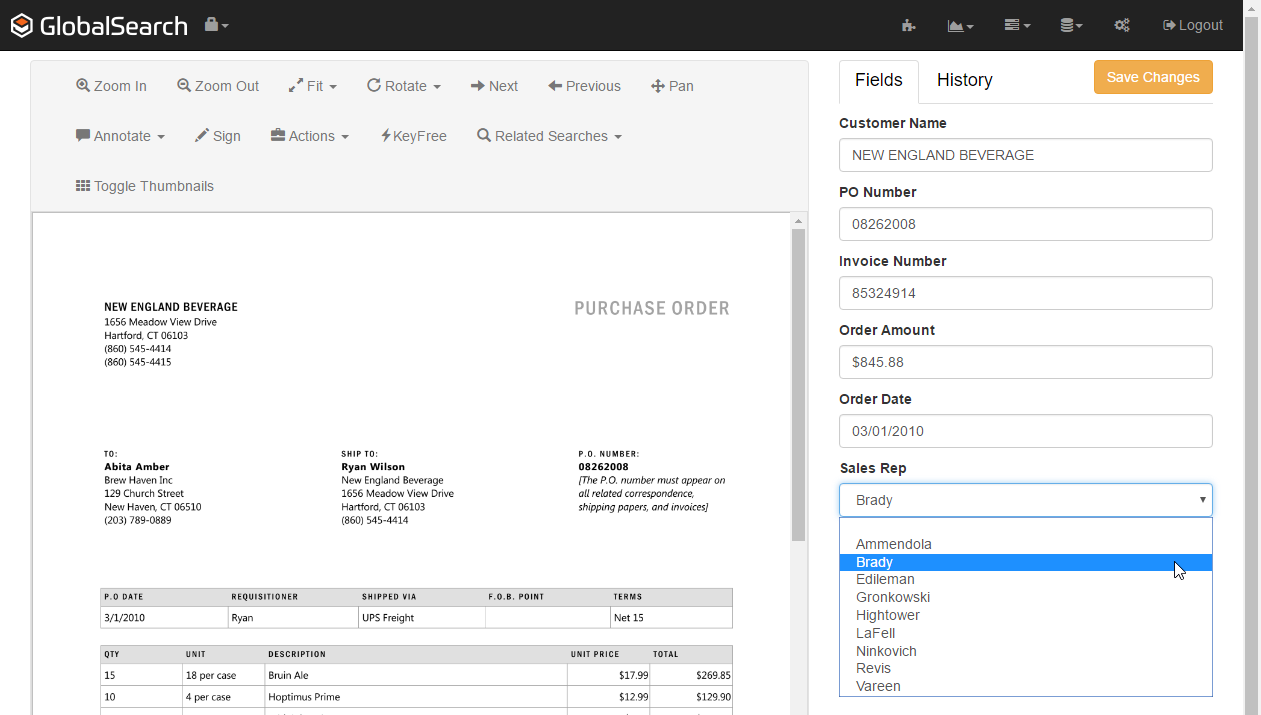Expand the Actions menu
This screenshot has height=715, width=1261.
(x=310, y=136)
